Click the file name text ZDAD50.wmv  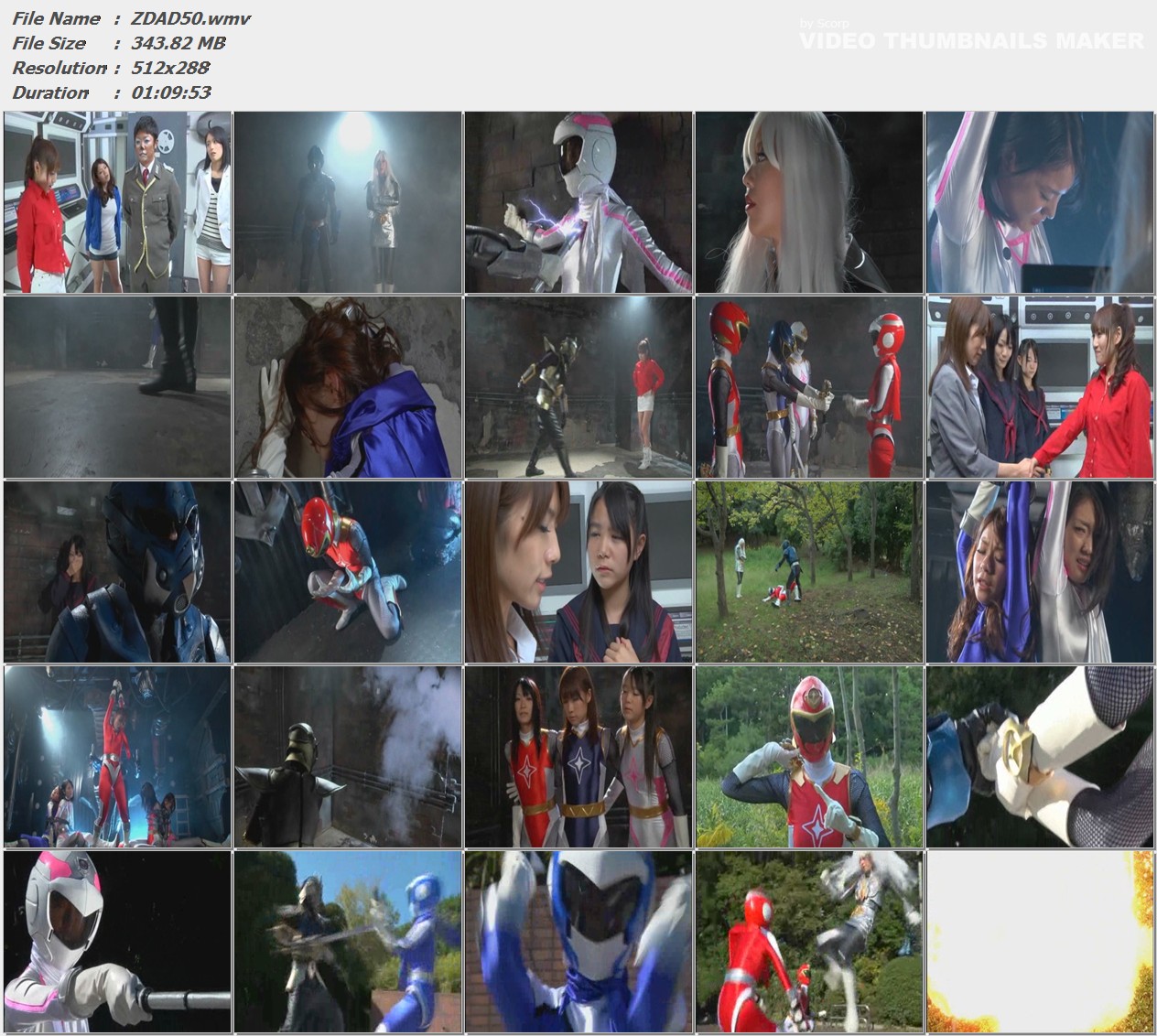click(x=190, y=18)
